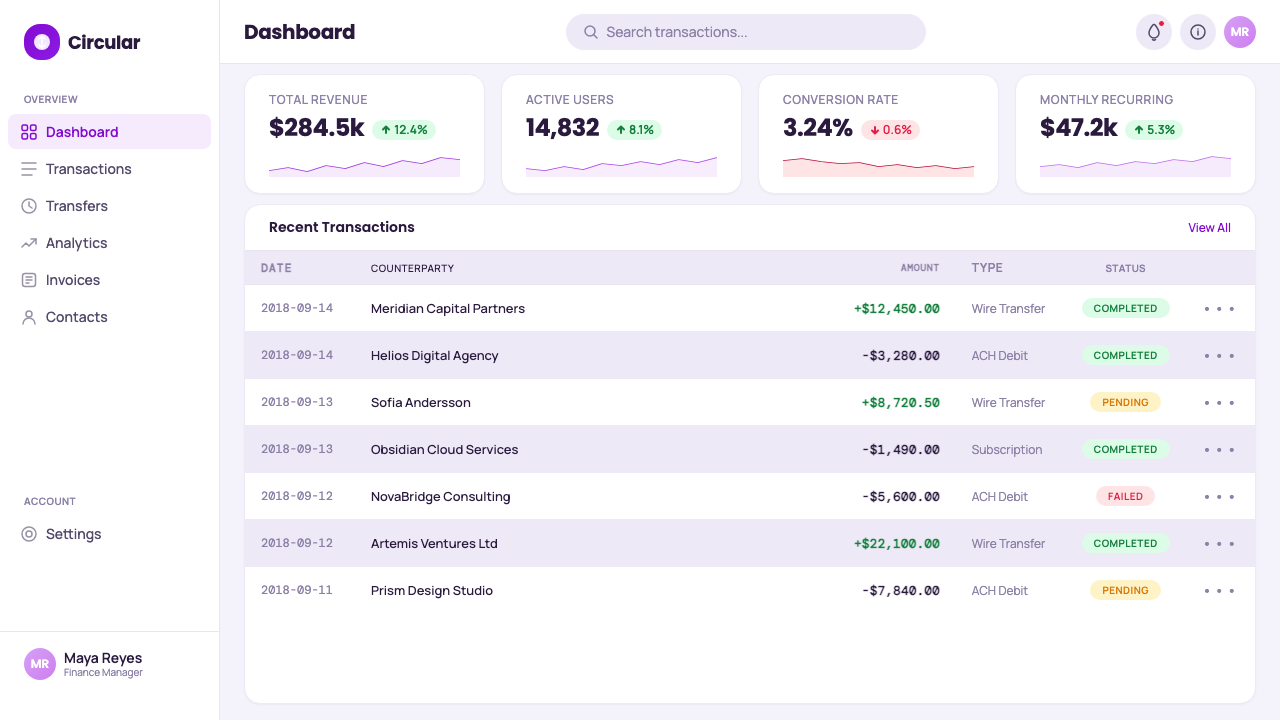Screen dimensions: 1280x720
Task: Click the +$22,100.00 amount
Action: (x=897, y=544)
